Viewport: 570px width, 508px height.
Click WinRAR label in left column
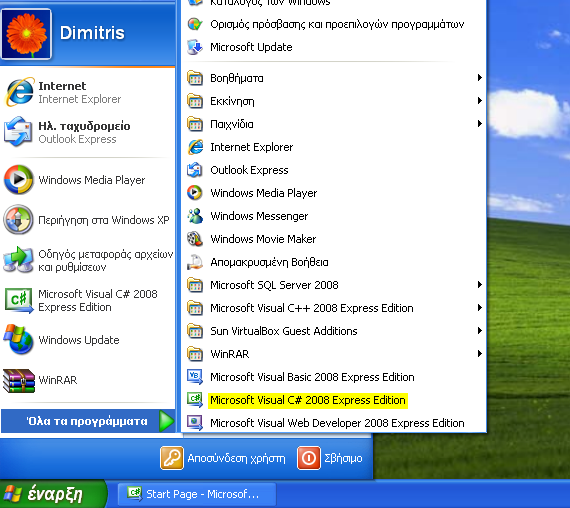57,380
